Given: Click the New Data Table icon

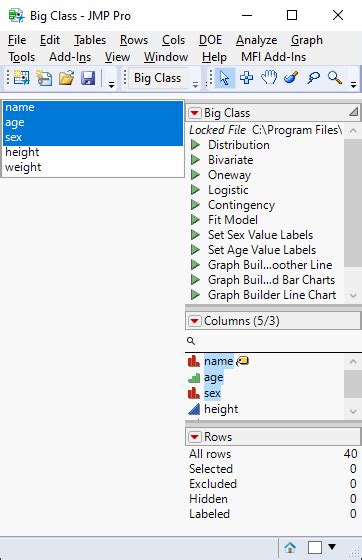Looking at the screenshot, I should click(22, 78).
